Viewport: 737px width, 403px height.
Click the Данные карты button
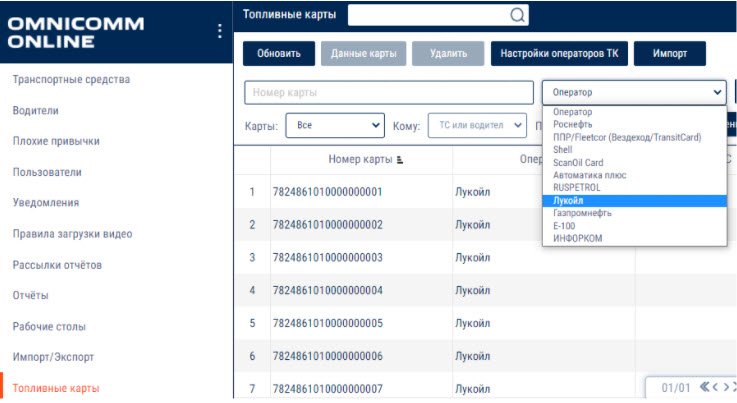pos(363,54)
